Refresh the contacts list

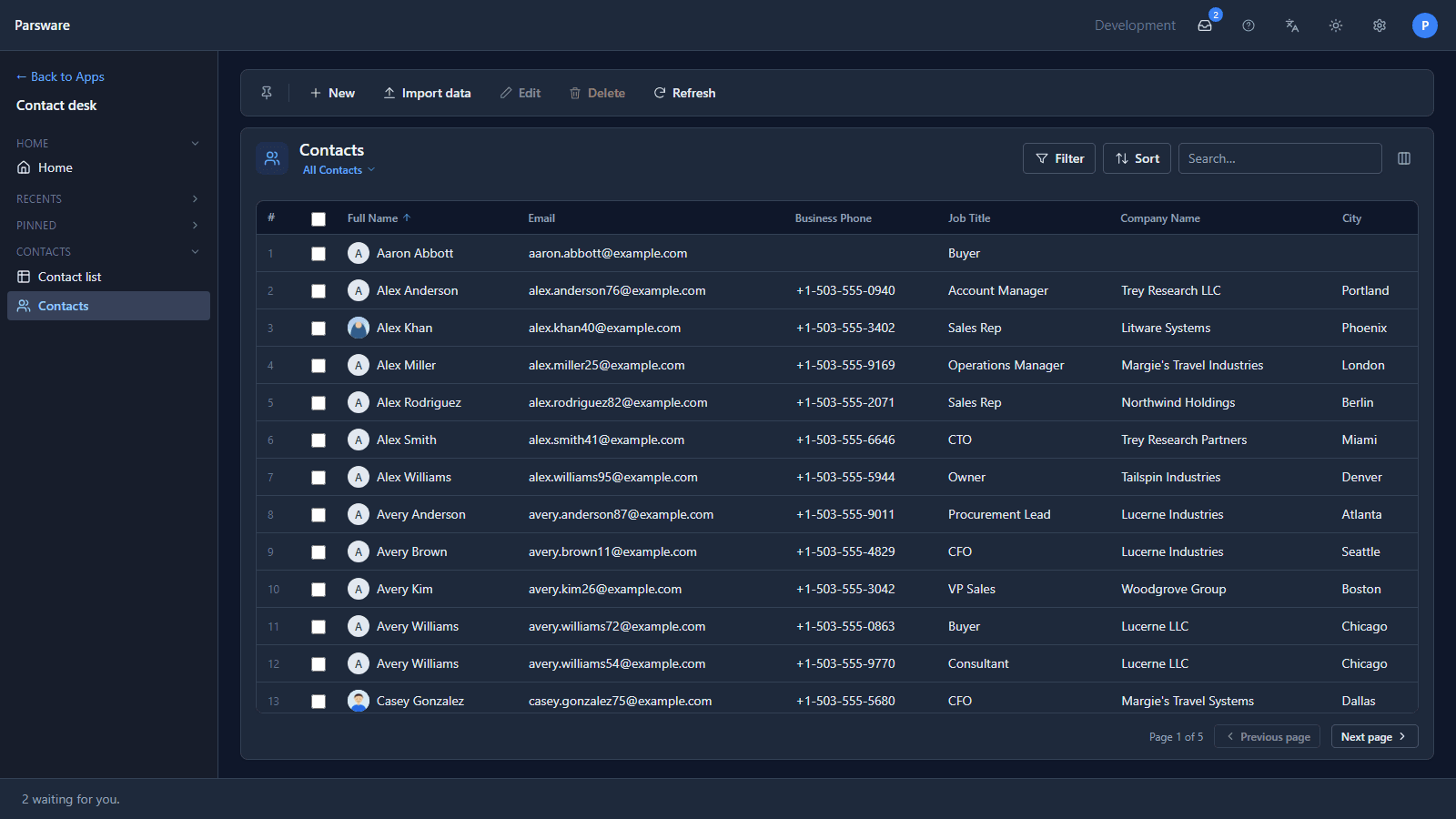[684, 93]
